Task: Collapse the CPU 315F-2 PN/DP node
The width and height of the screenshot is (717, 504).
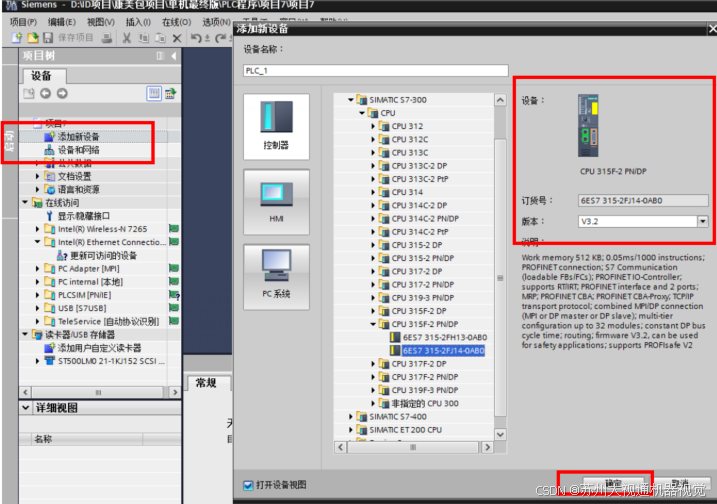Action: pyautogui.click(x=373, y=324)
